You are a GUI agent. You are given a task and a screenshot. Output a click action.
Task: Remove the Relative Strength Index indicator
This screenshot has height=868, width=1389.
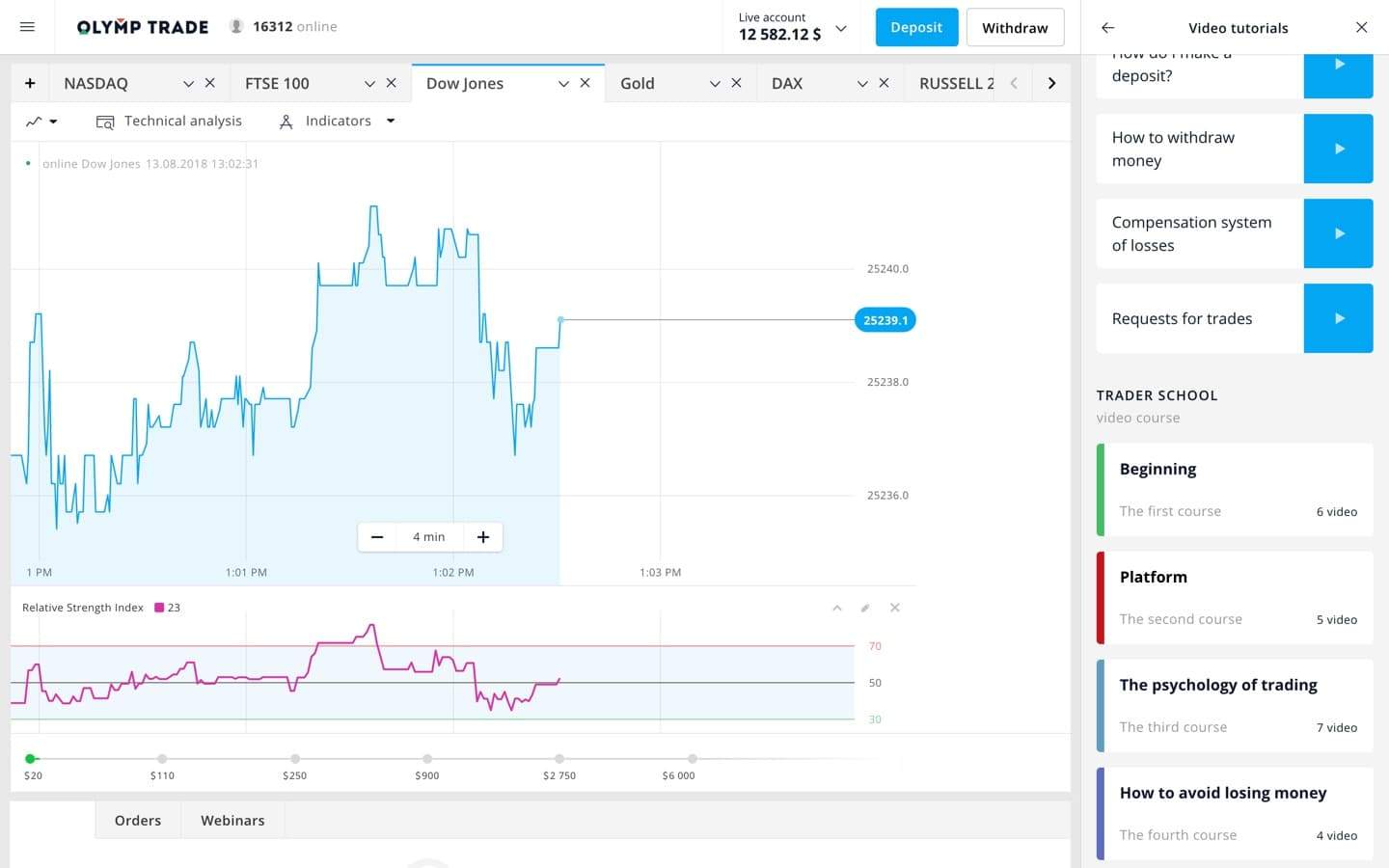[x=895, y=608]
